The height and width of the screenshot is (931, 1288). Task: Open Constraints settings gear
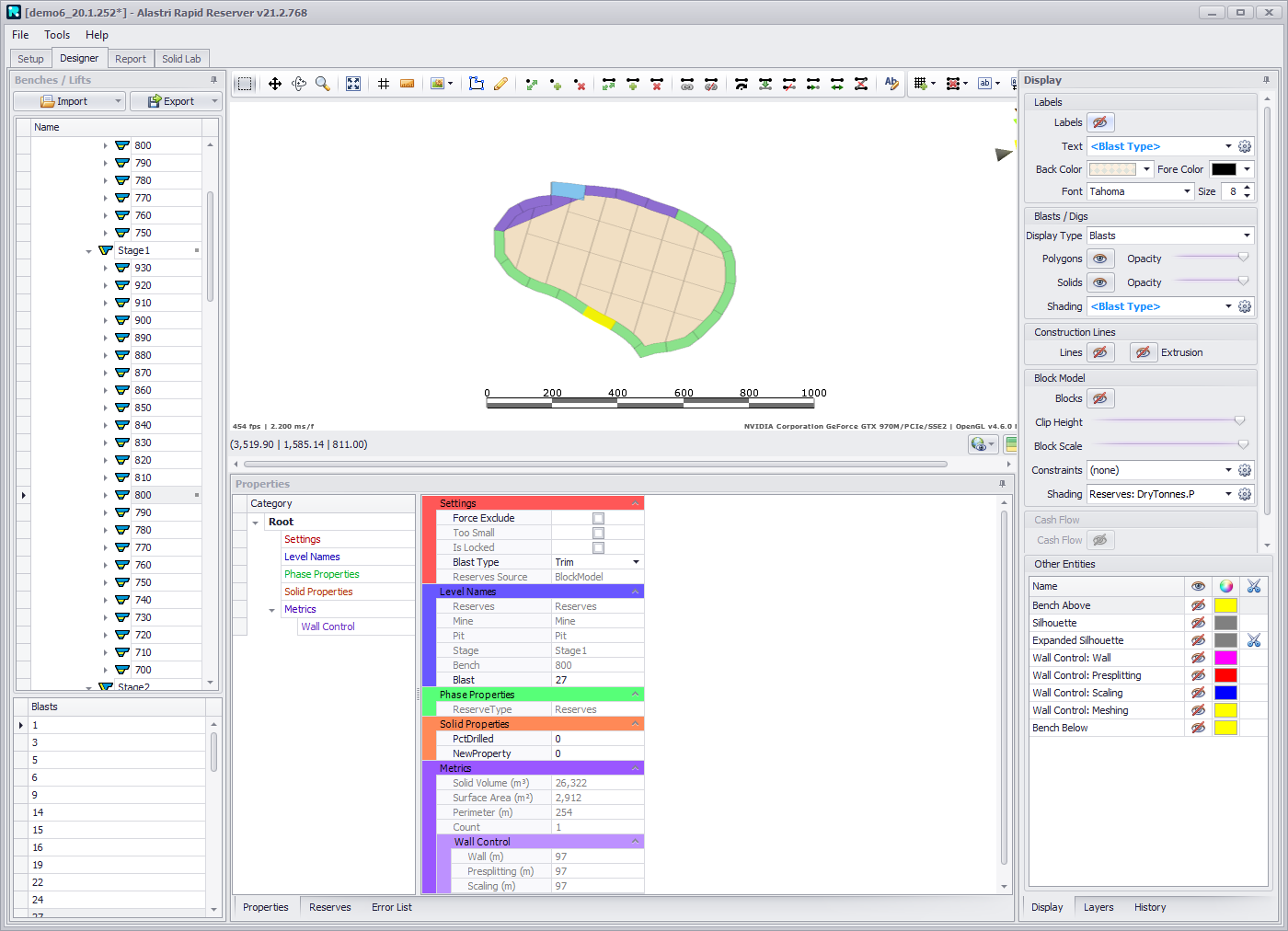pos(1245,470)
